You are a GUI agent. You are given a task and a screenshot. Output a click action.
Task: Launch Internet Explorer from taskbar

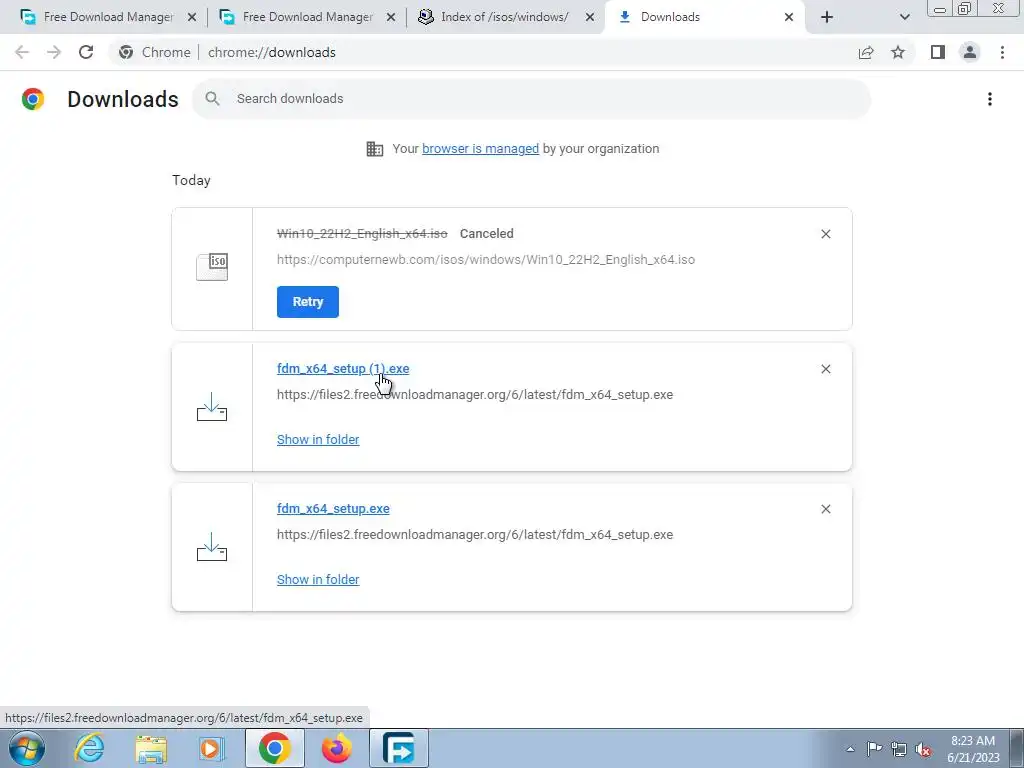click(x=89, y=748)
